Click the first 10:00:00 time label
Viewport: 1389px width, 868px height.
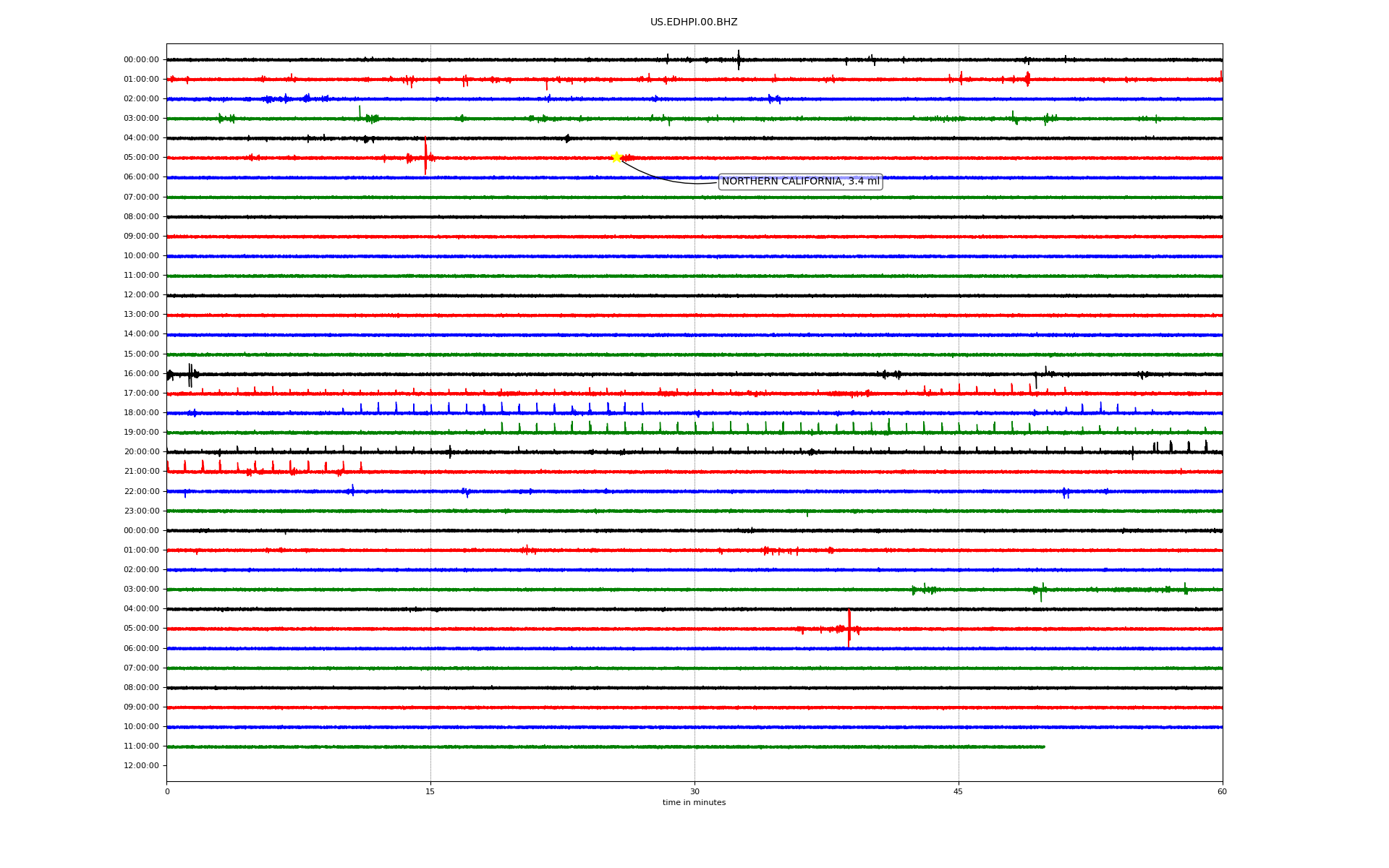141,256
